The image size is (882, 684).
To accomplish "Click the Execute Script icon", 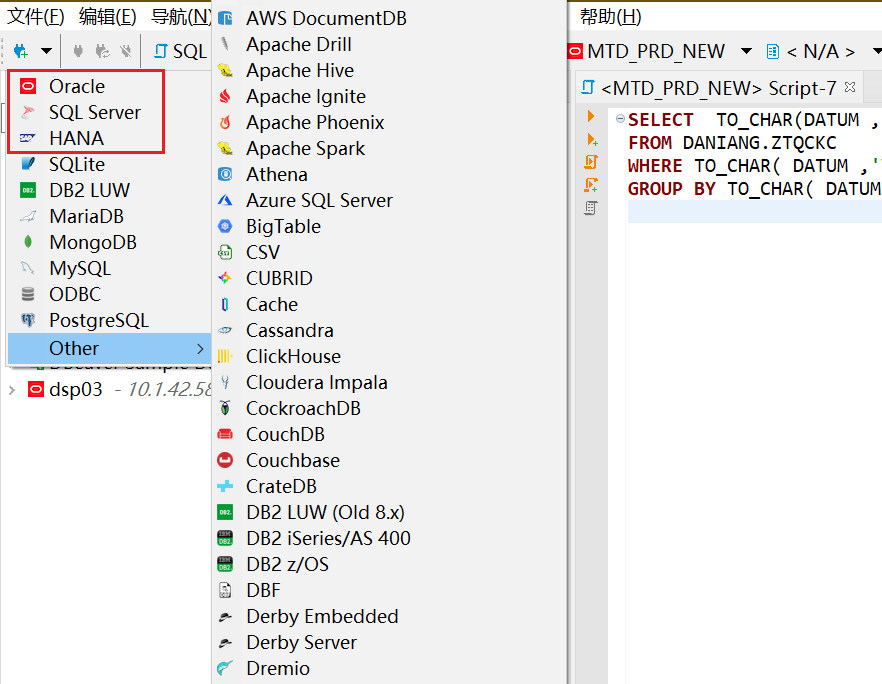I will (591, 162).
